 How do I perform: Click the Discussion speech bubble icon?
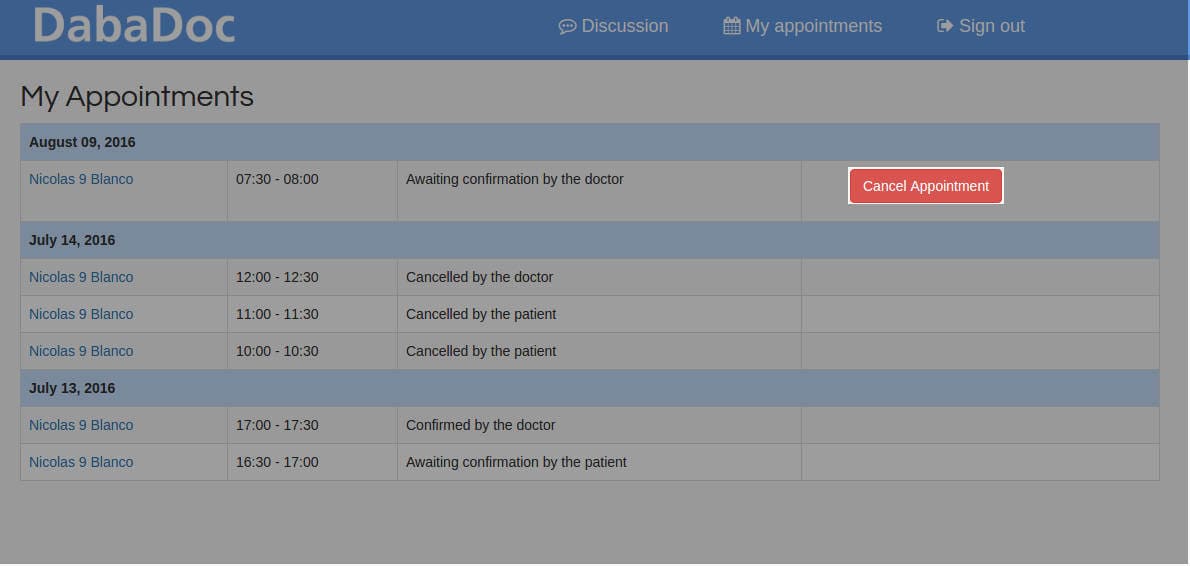(567, 27)
